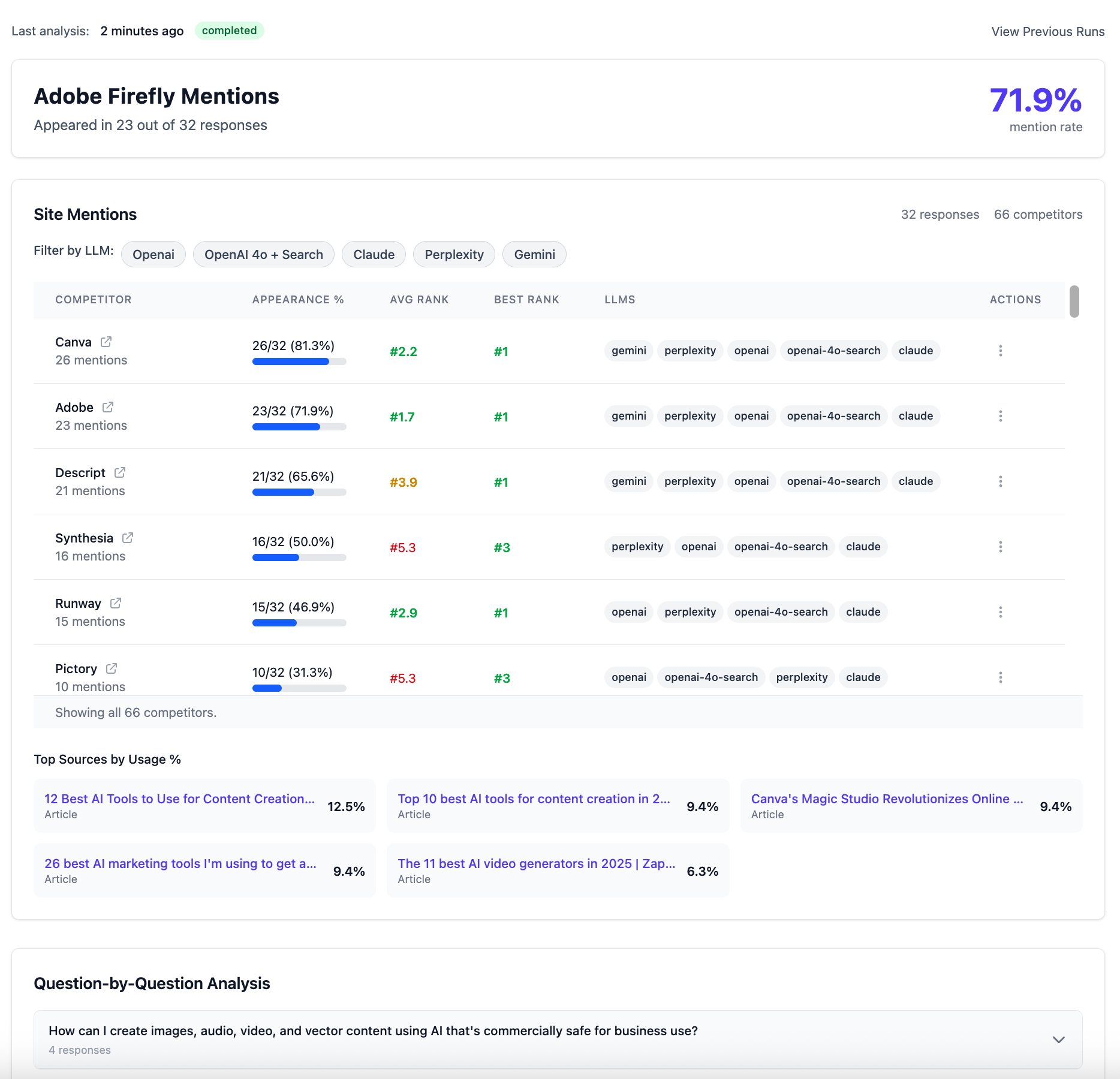Sort by Appearance % column header
Screen dimensions: 1120x1079
click(298, 300)
